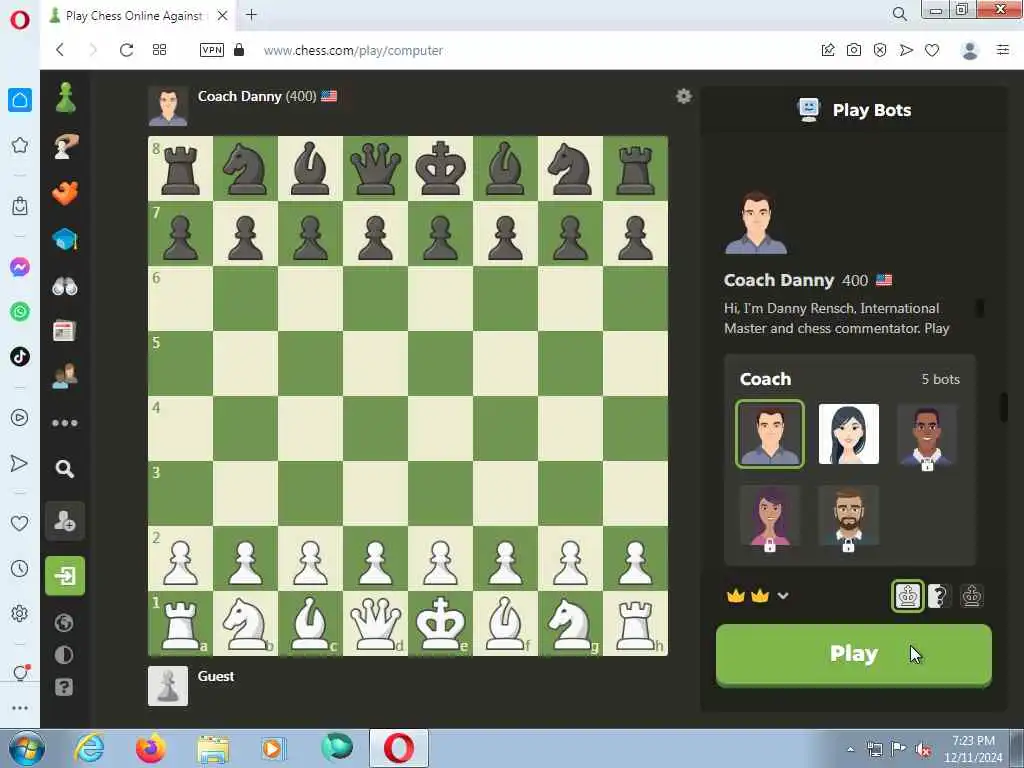The height and width of the screenshot is (768, 1024).
Task: Click the address bar URL field
Action: 353,50
